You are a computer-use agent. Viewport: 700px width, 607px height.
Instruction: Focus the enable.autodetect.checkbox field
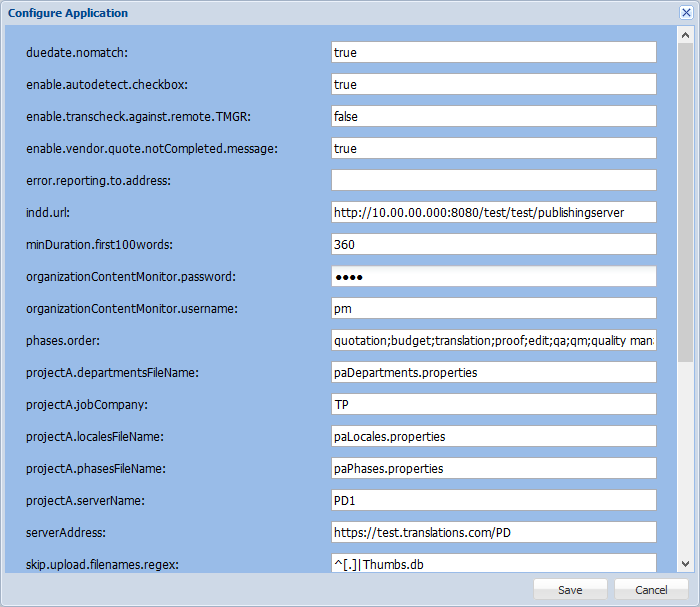[493, 84]
